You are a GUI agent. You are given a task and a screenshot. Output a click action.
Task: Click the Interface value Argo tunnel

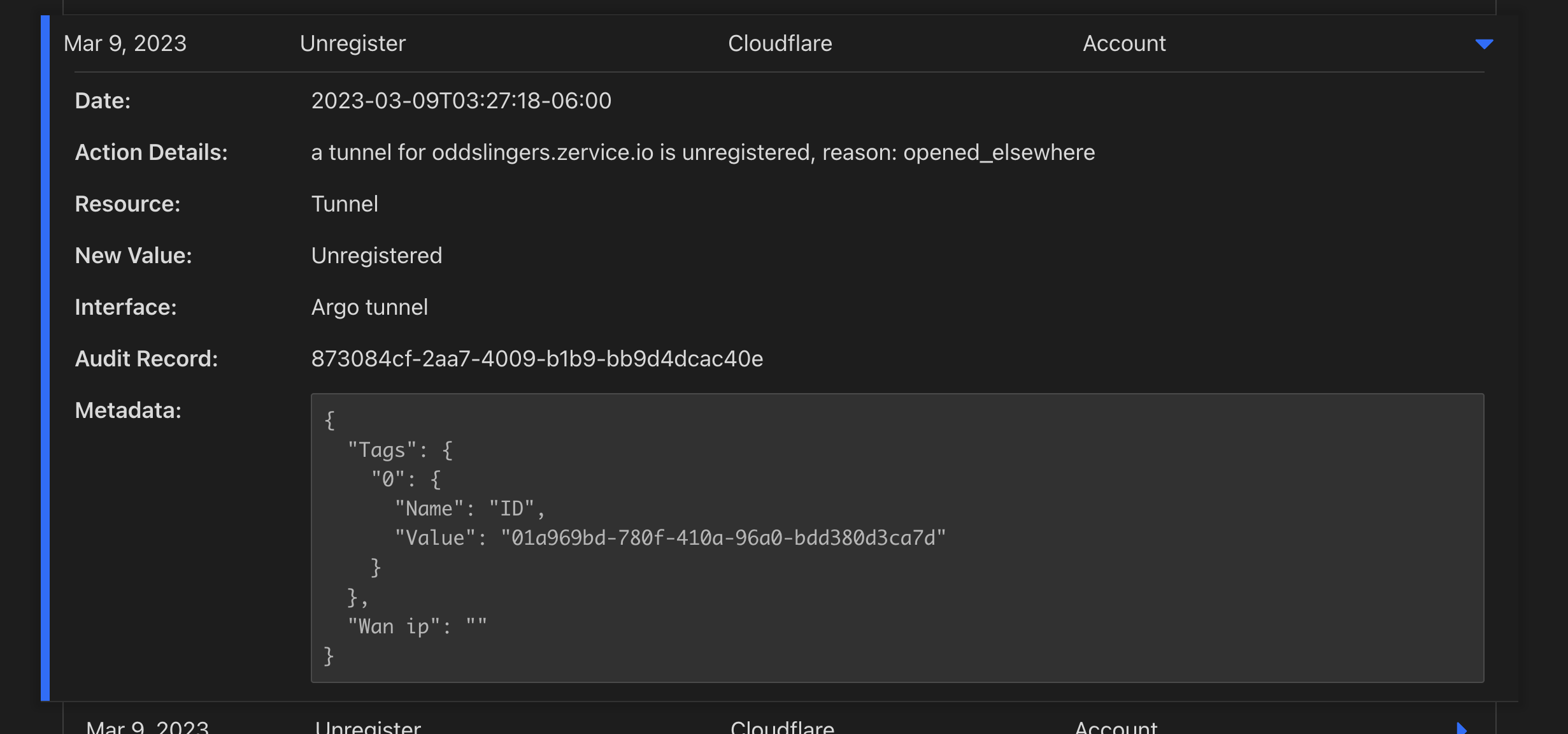[x=369, y=307]
